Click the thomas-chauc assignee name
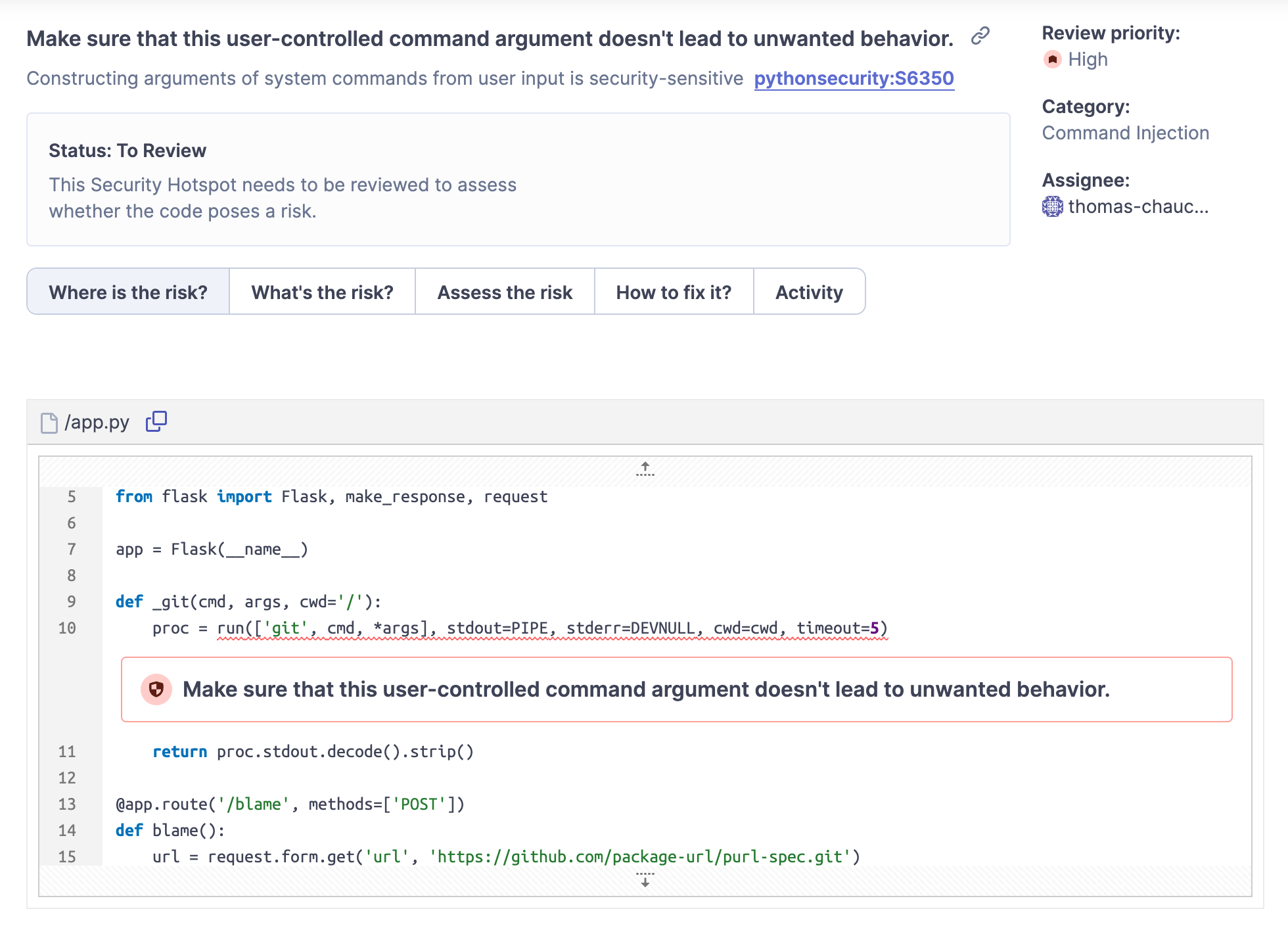Image resolution: width=1288 pixels, height=932 pixels. click(x=1138, y=206)
